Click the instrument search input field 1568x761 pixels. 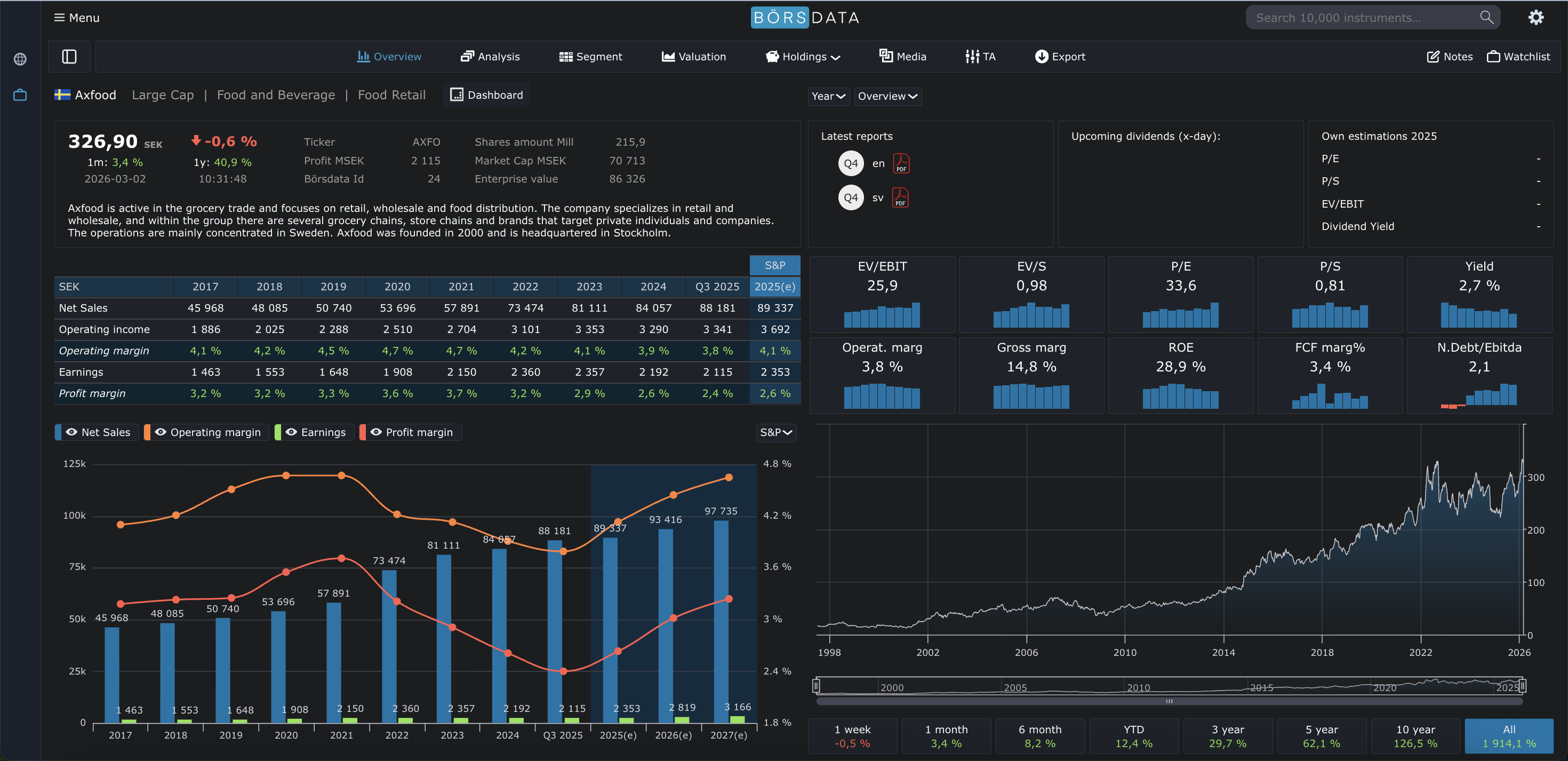tap(1357, 18)
